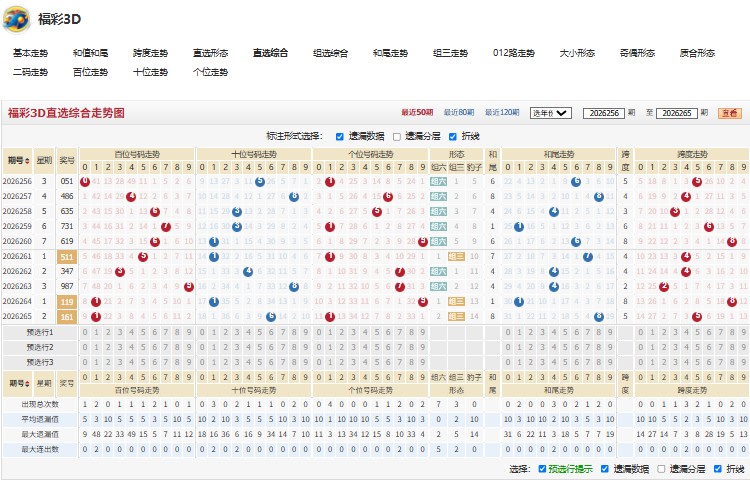Click 组三 badge in row 2026264
Image resolution: width=750 pixels, height=482 pixels.
coord(456,302)
